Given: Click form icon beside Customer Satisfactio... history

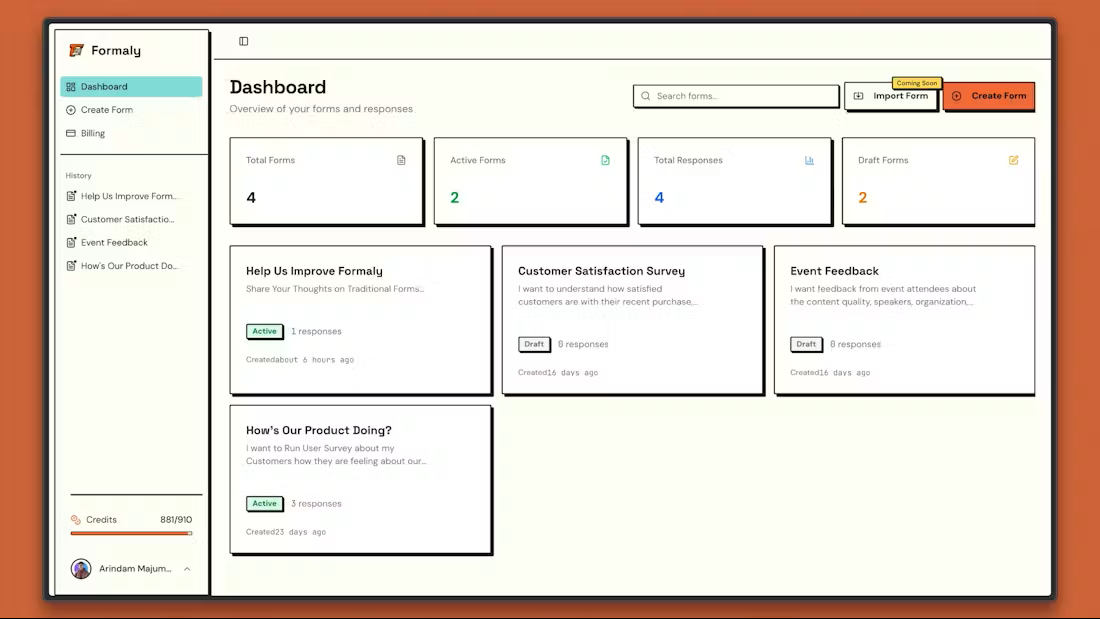Looking at the screenshot, I should [71, 219].
